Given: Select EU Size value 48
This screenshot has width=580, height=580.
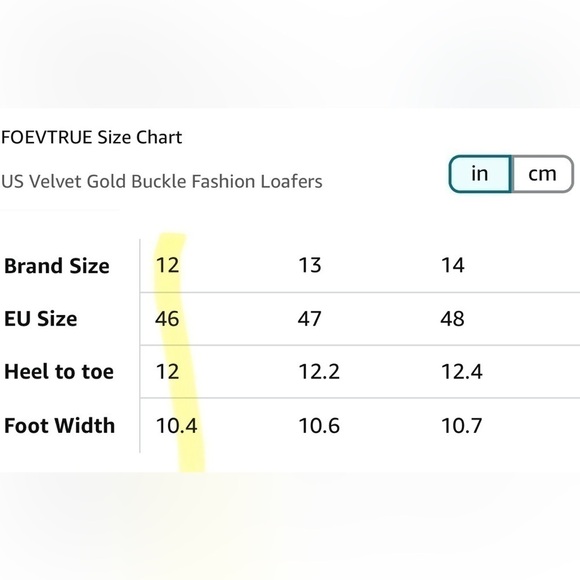Looking at the screenshot, I should coord(452,319).
